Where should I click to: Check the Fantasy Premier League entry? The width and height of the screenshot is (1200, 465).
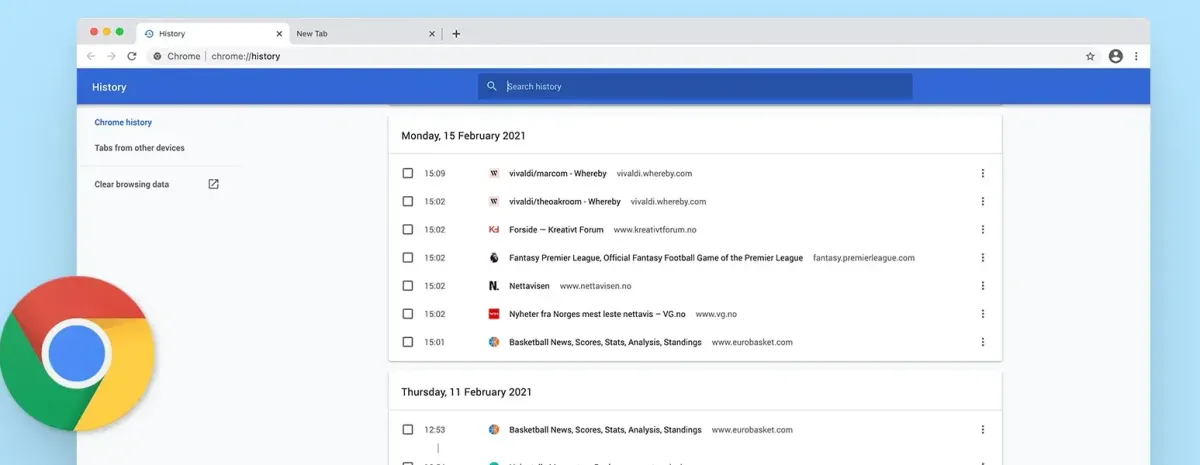(x=408, y=257)
